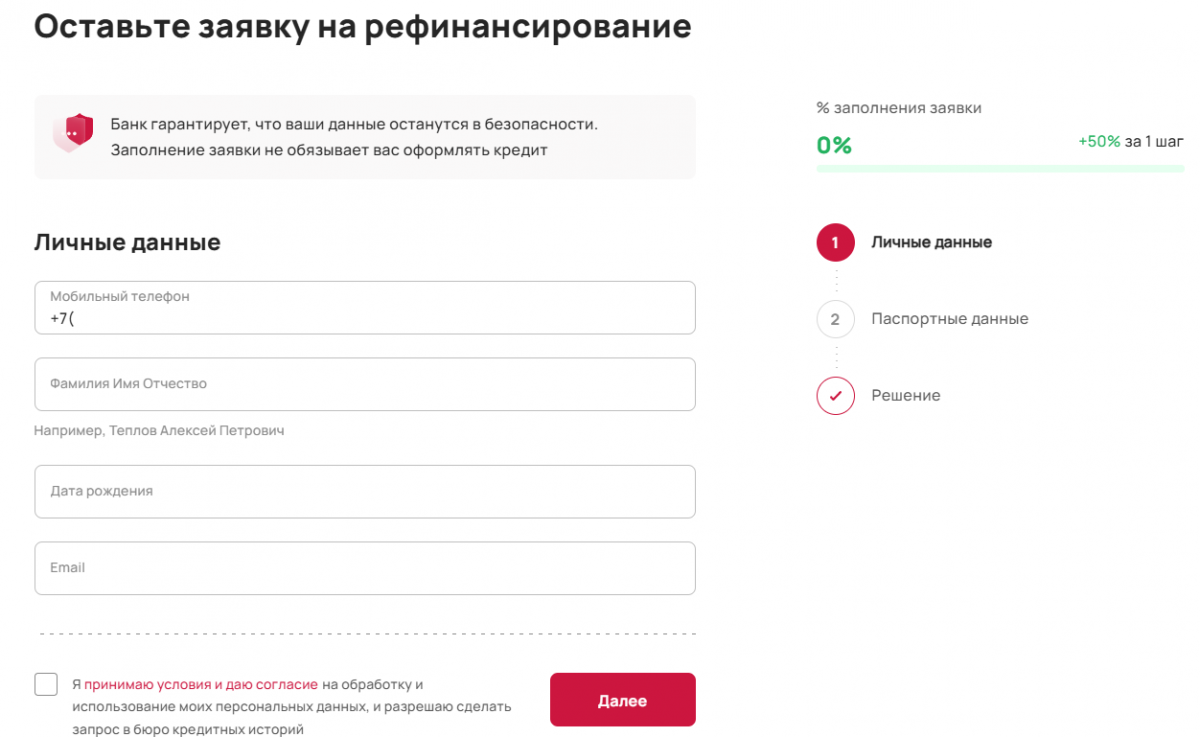Select the 'Решение' step label
The width and height of the screenshot is (1200, 737).
click(906, 396)
